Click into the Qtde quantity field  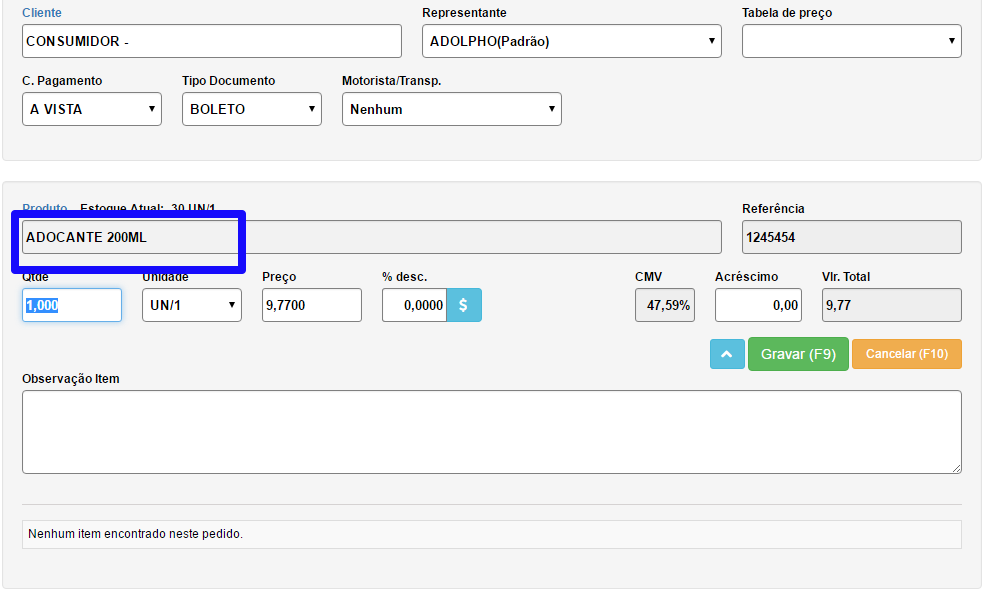click(x=71, y=305)
